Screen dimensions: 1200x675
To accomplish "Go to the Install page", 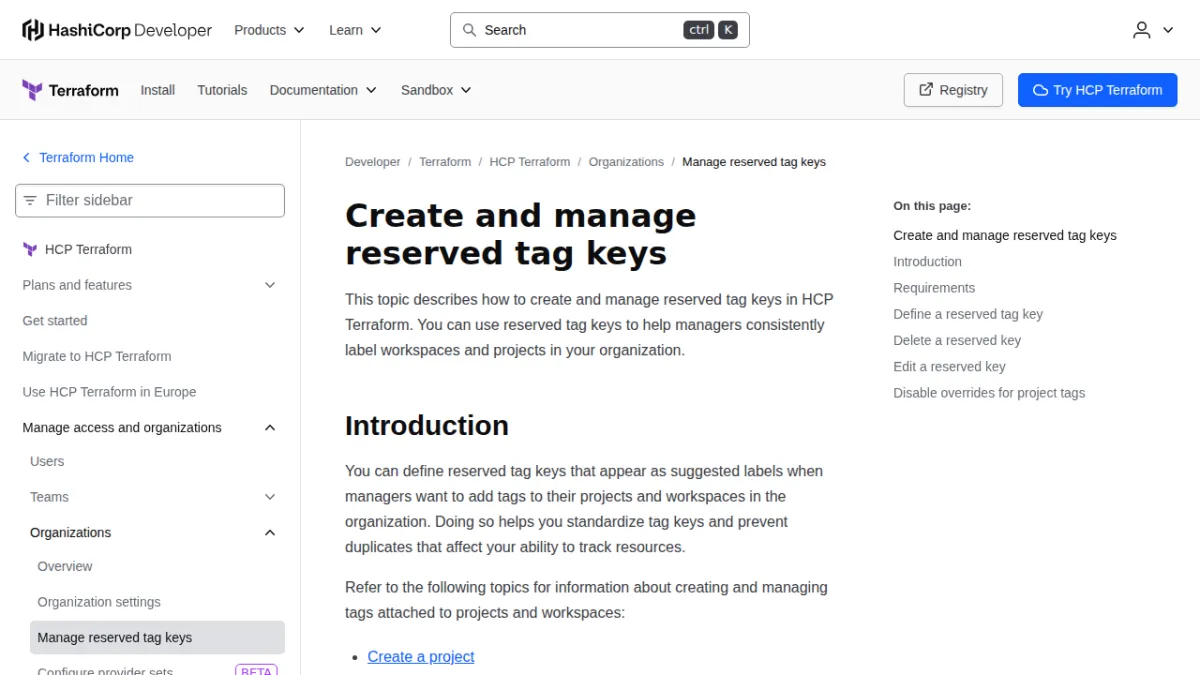I will pyautogui.click(x=158, y=90).
